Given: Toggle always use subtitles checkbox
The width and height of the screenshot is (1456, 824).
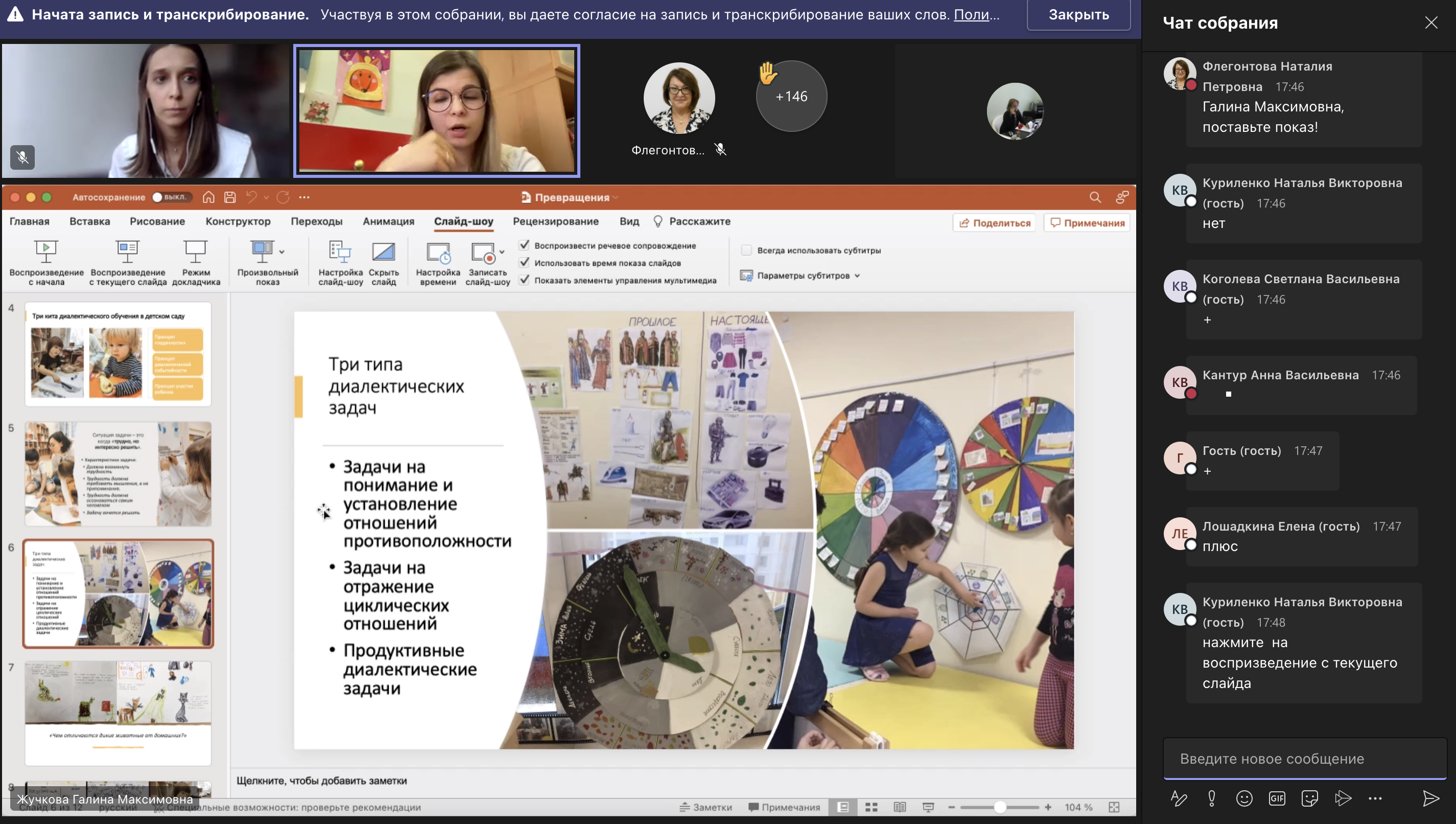Looking at the screenshot, I should [x=746, y=250].
